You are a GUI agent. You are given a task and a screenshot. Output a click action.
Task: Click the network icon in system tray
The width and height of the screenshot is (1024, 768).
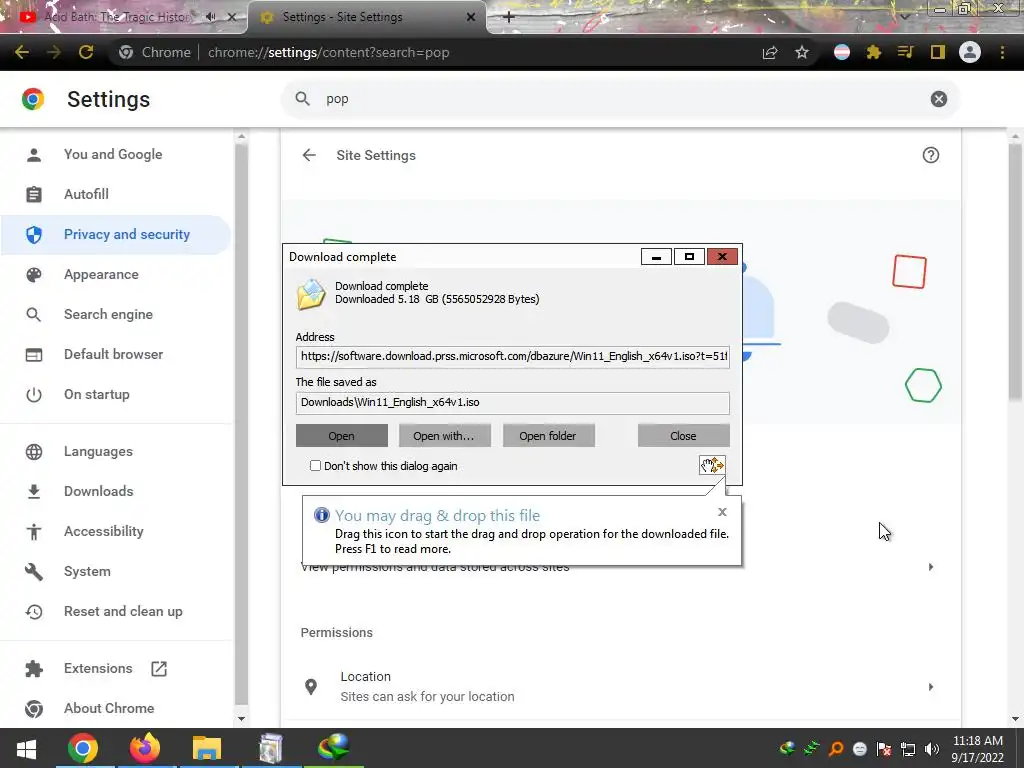point(908,749)
